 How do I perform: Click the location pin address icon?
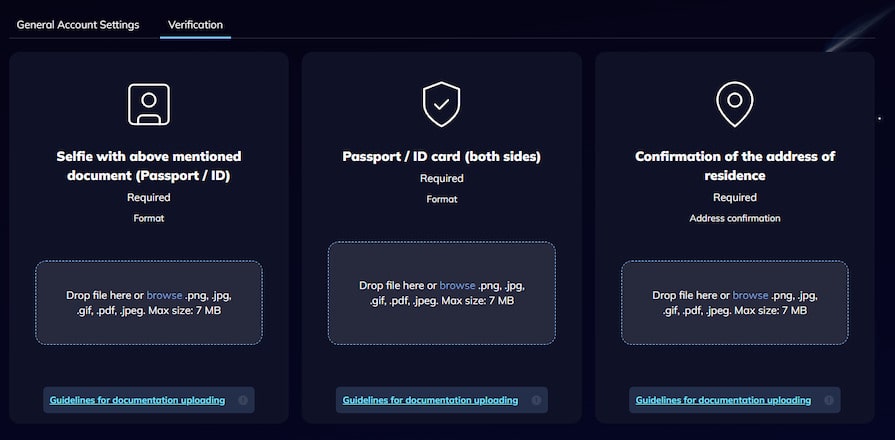(734, 104)
